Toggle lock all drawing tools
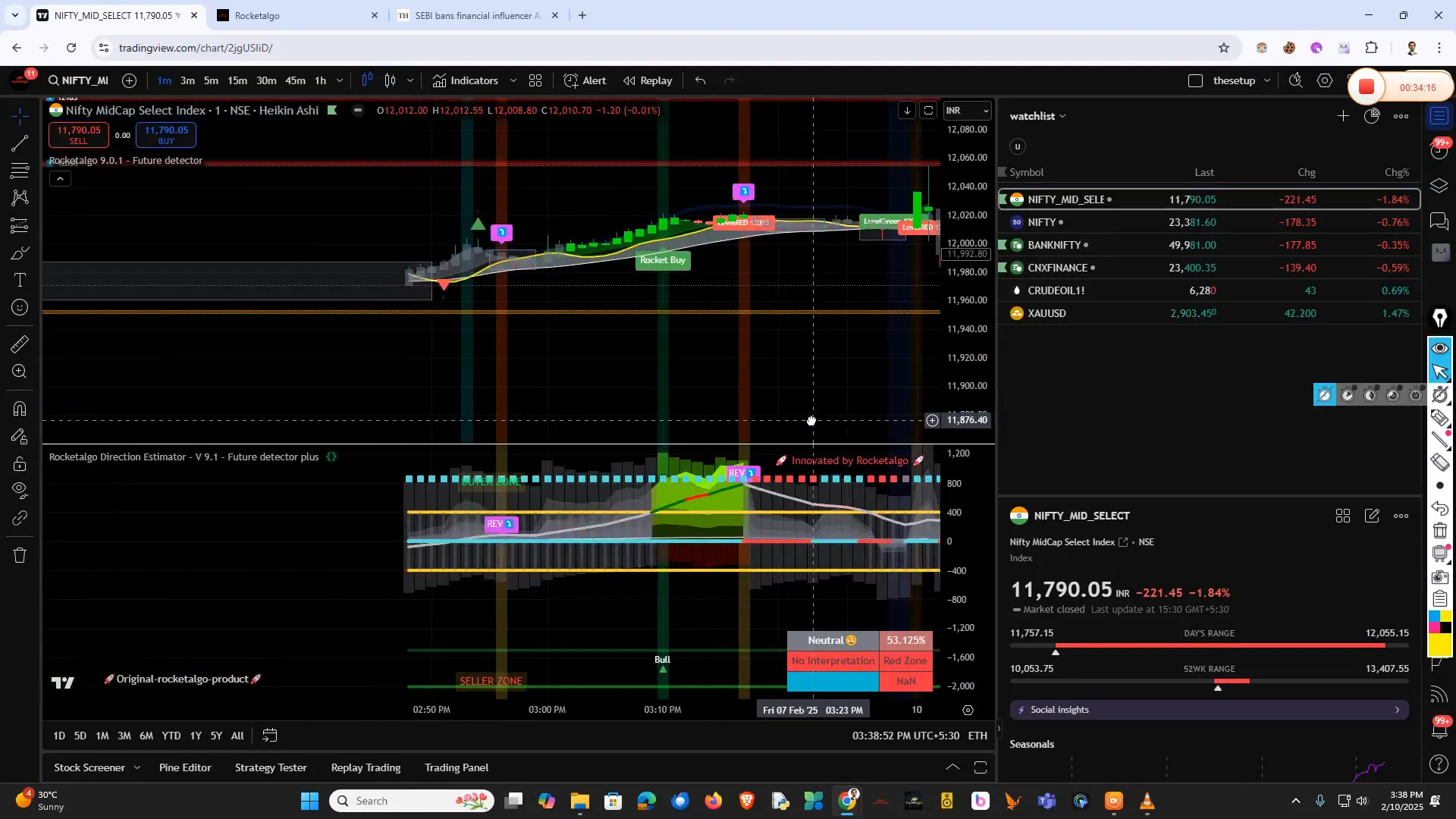The image size is (1456, 819). click(20, 463)
